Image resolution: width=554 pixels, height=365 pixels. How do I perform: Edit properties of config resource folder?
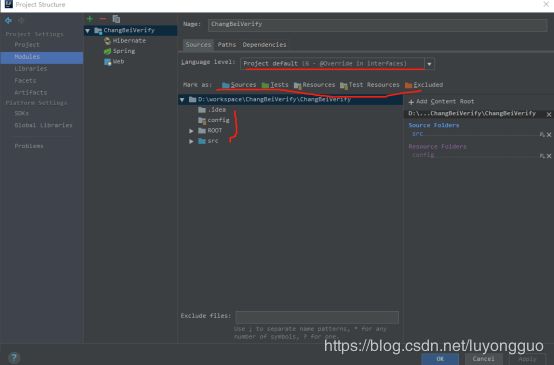pos(542,156)
